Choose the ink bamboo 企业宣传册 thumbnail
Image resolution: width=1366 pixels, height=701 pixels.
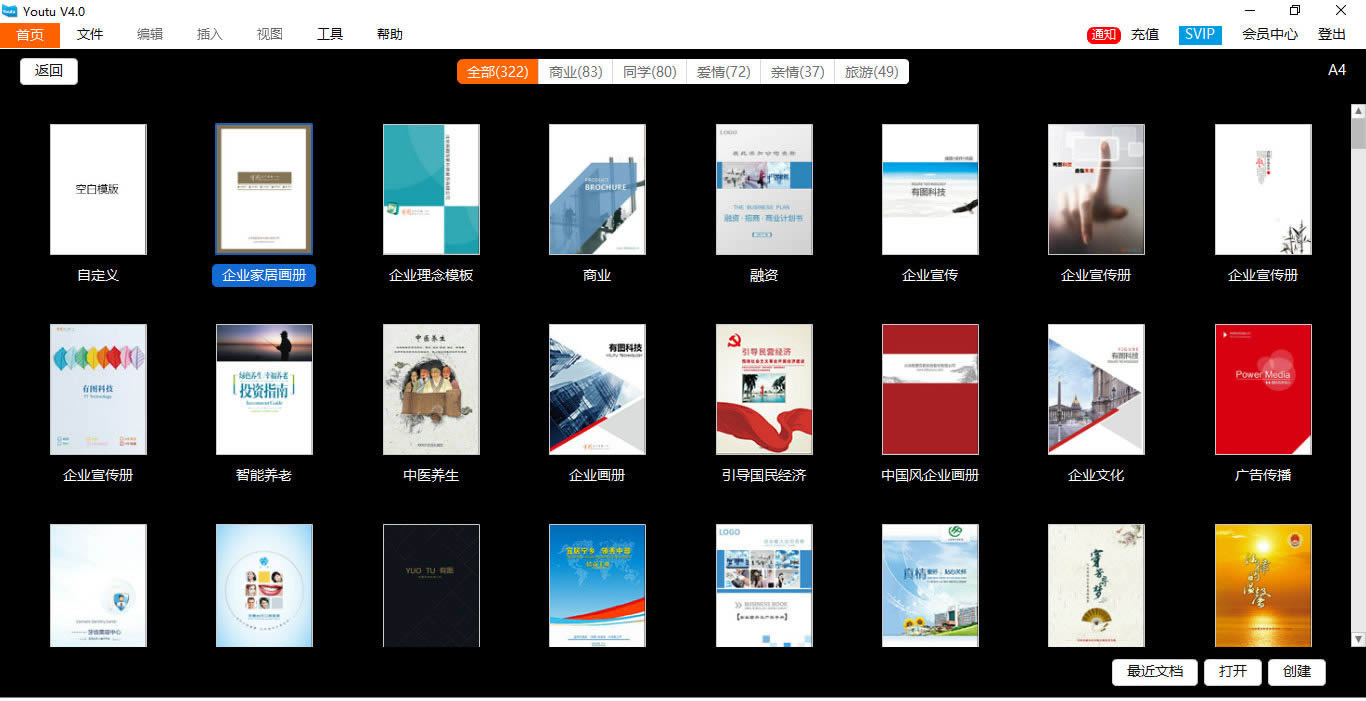(1263, 189)
